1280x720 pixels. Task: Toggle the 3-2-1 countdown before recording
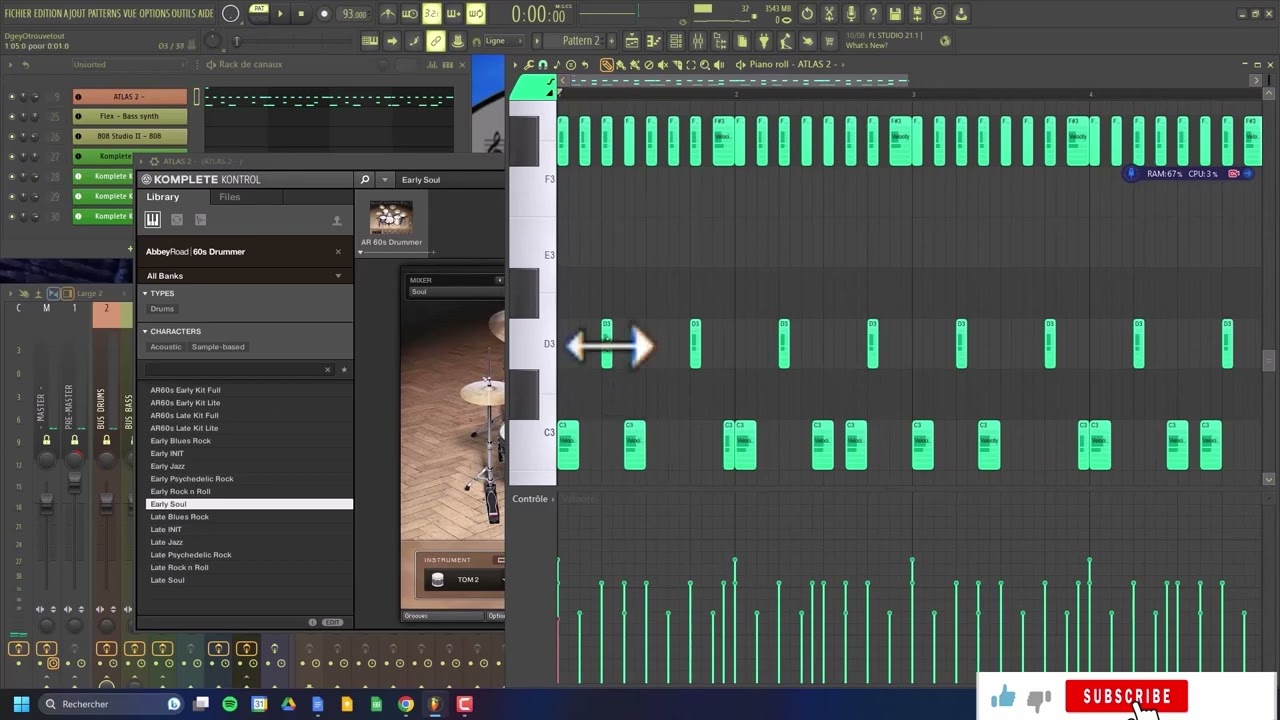point(431,13)
